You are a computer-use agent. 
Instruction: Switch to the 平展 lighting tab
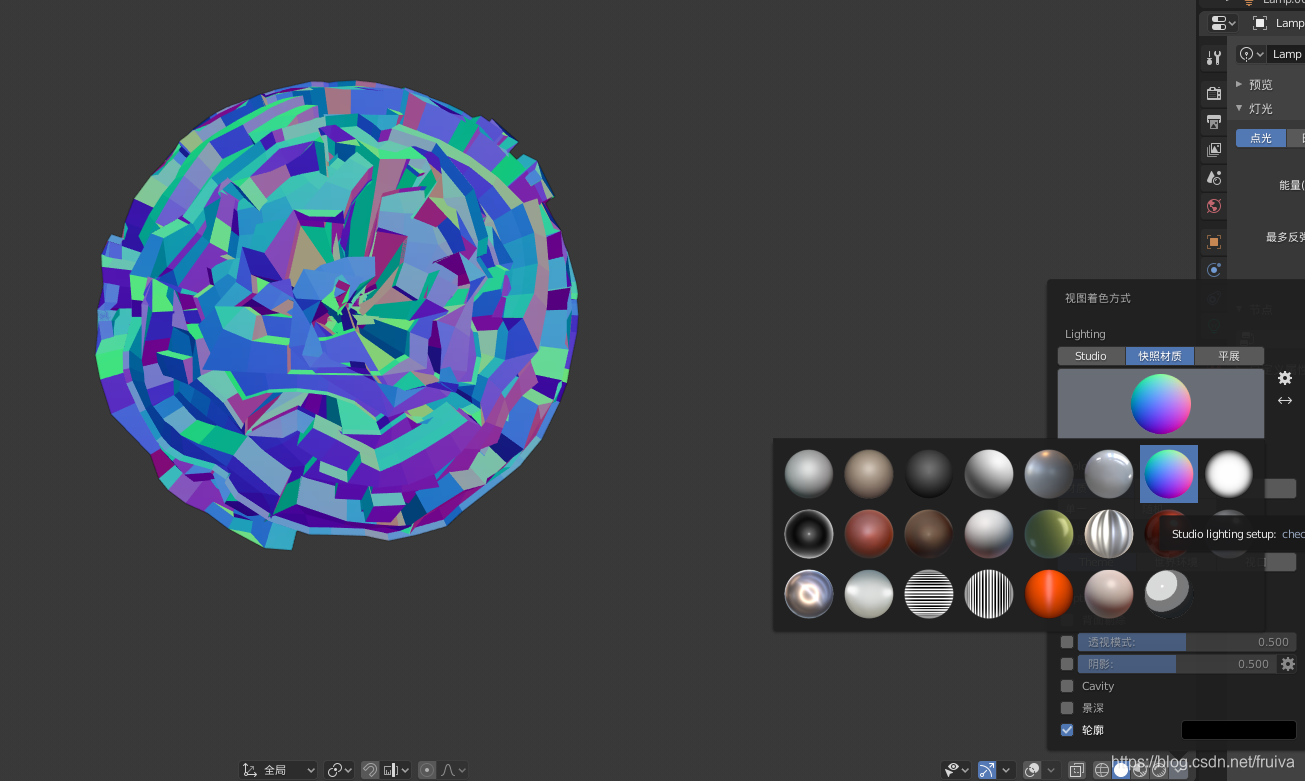coord(1229,356)
